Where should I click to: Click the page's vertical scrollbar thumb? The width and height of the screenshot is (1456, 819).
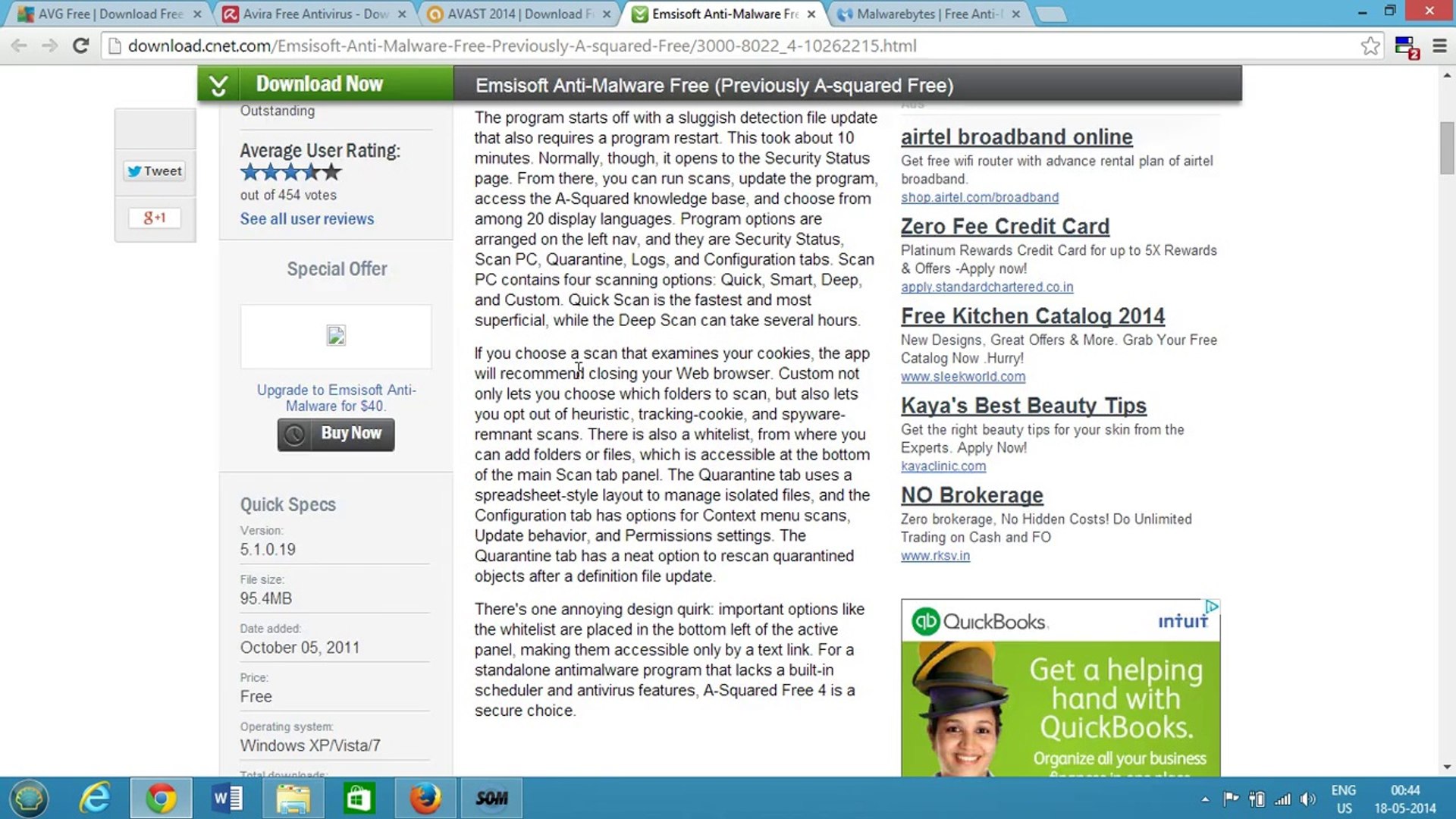pos(1447,148)
